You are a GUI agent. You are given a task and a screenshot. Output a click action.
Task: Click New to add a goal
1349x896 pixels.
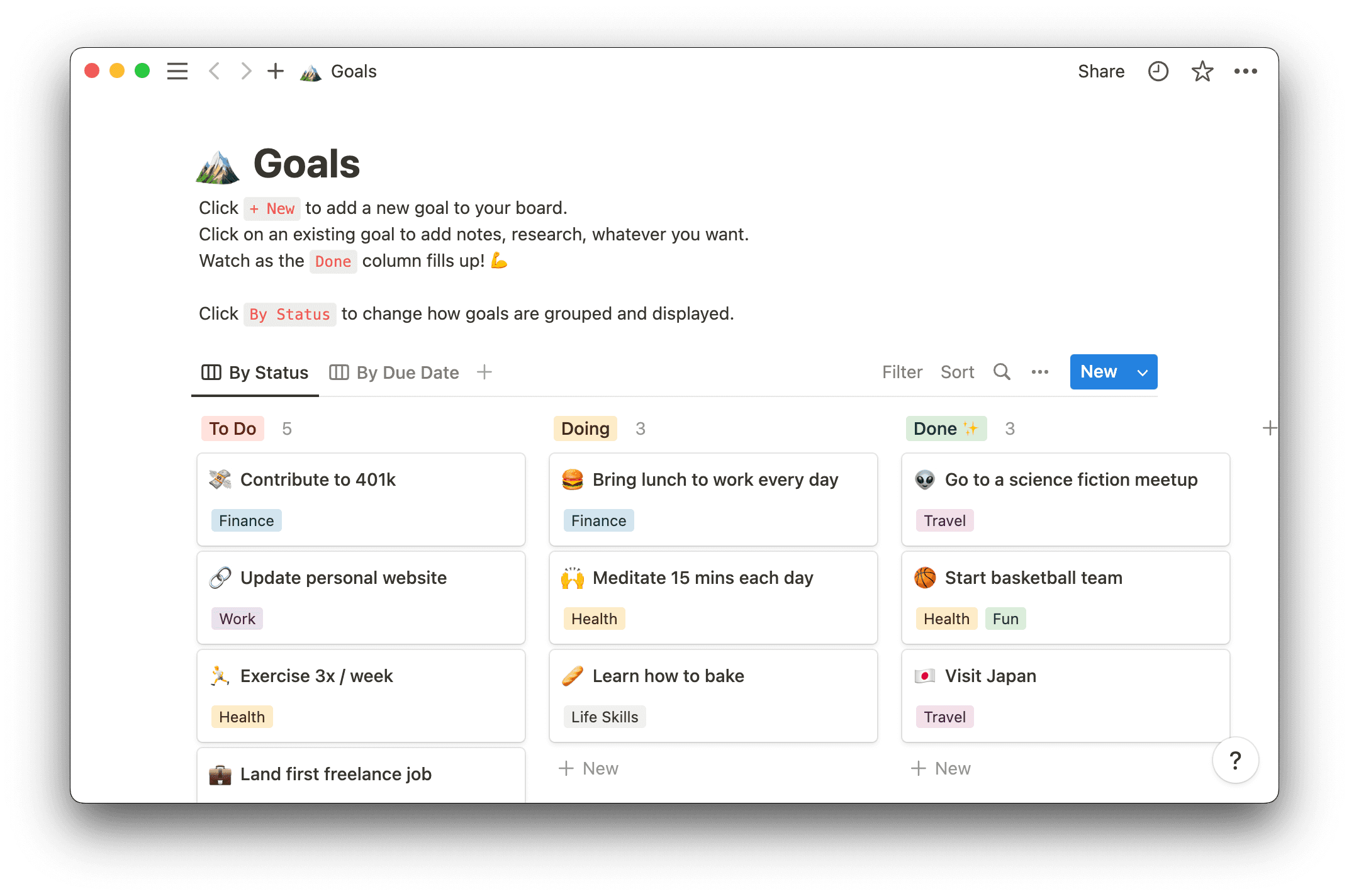coord(1098,372)
